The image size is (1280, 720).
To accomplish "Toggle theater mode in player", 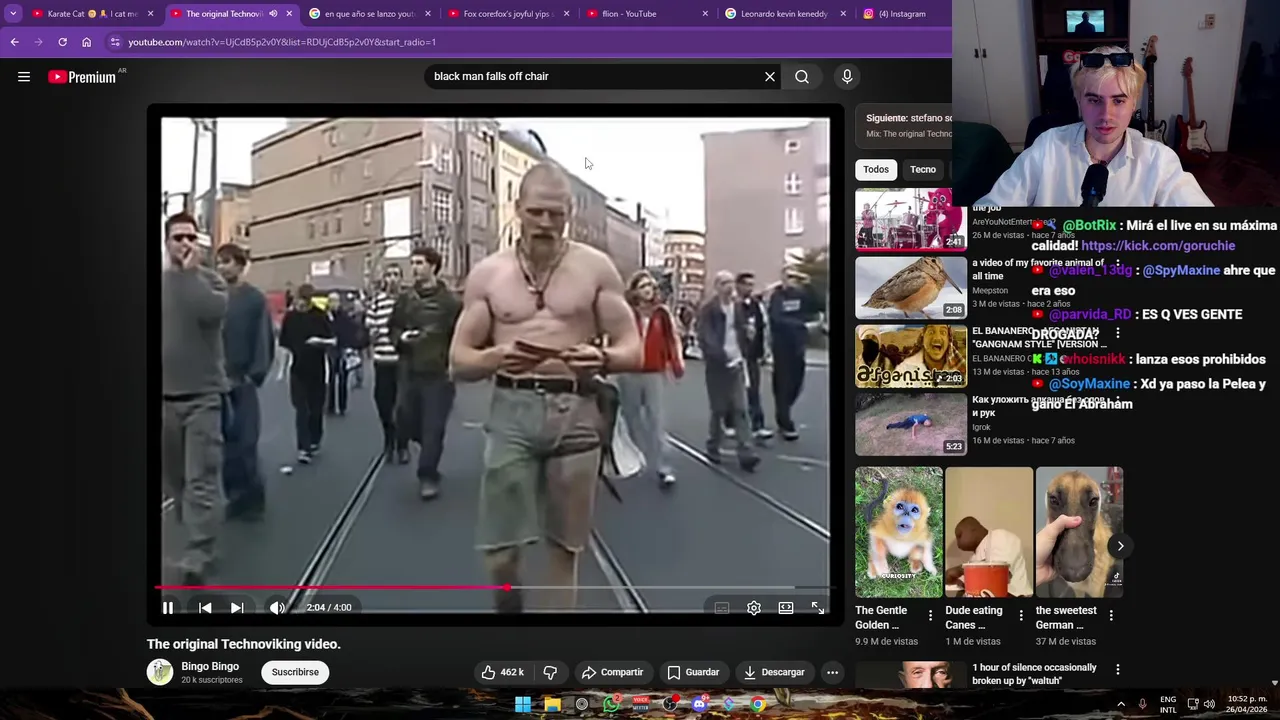I will pos(786,608).
